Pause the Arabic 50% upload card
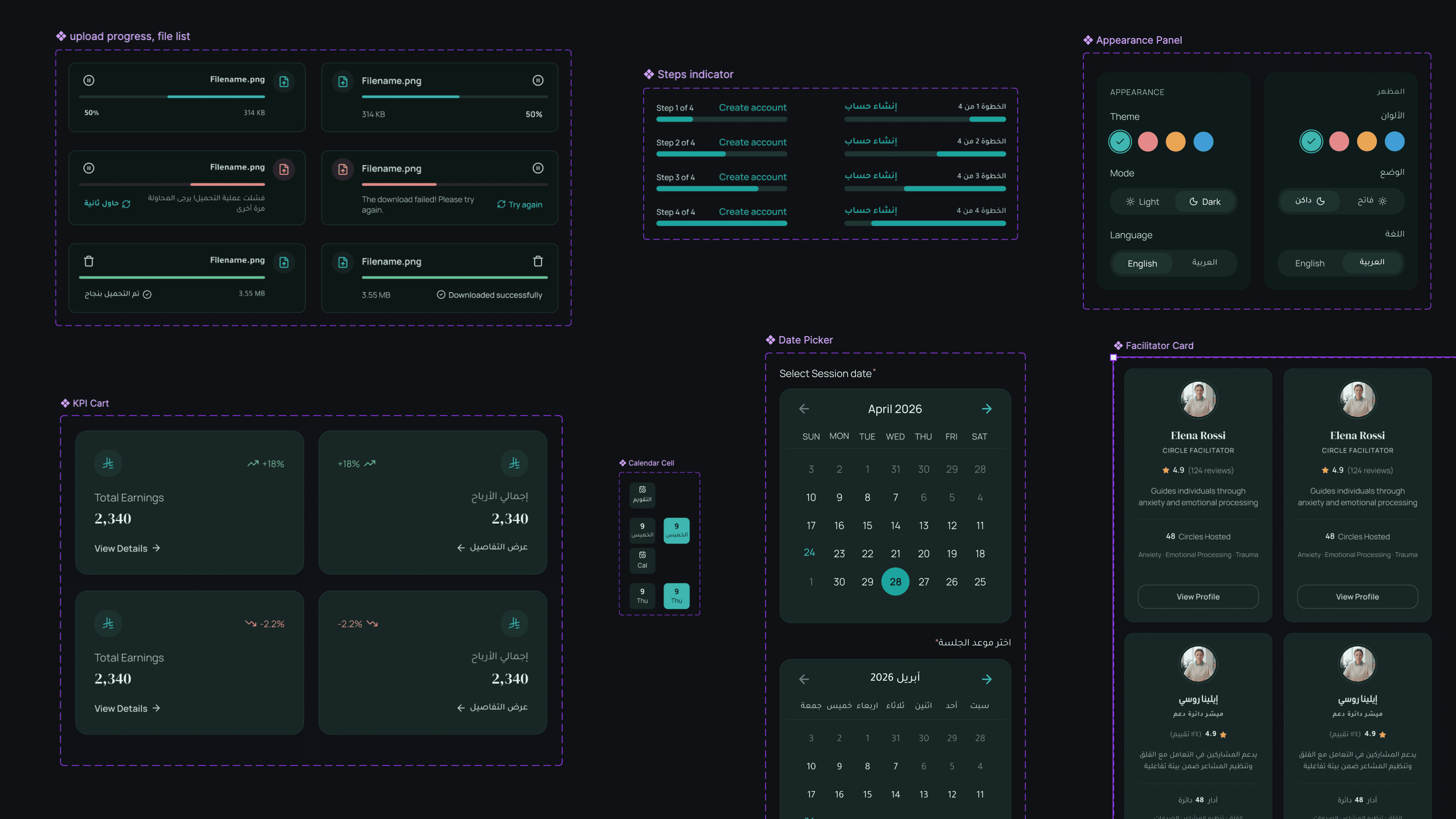Viewport: 1456px width, 819px height. click(89, 80)
